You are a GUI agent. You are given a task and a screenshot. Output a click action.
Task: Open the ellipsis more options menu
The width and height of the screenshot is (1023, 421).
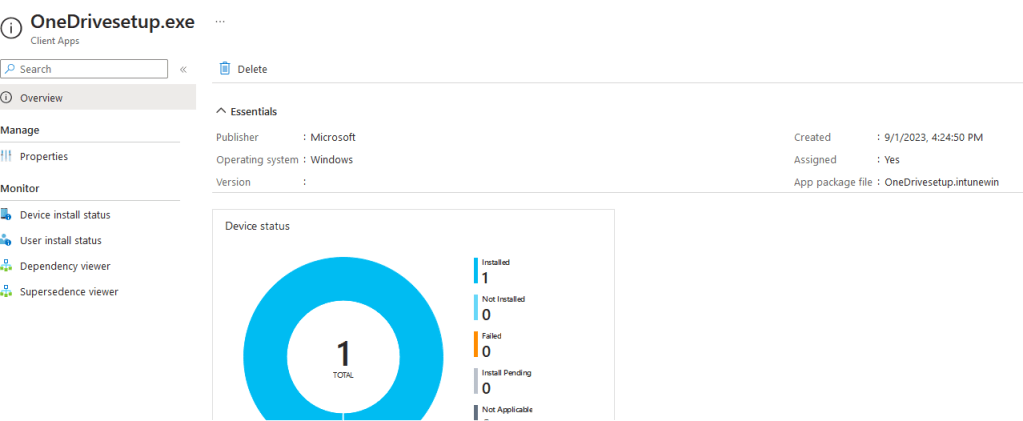pos(220,21)
